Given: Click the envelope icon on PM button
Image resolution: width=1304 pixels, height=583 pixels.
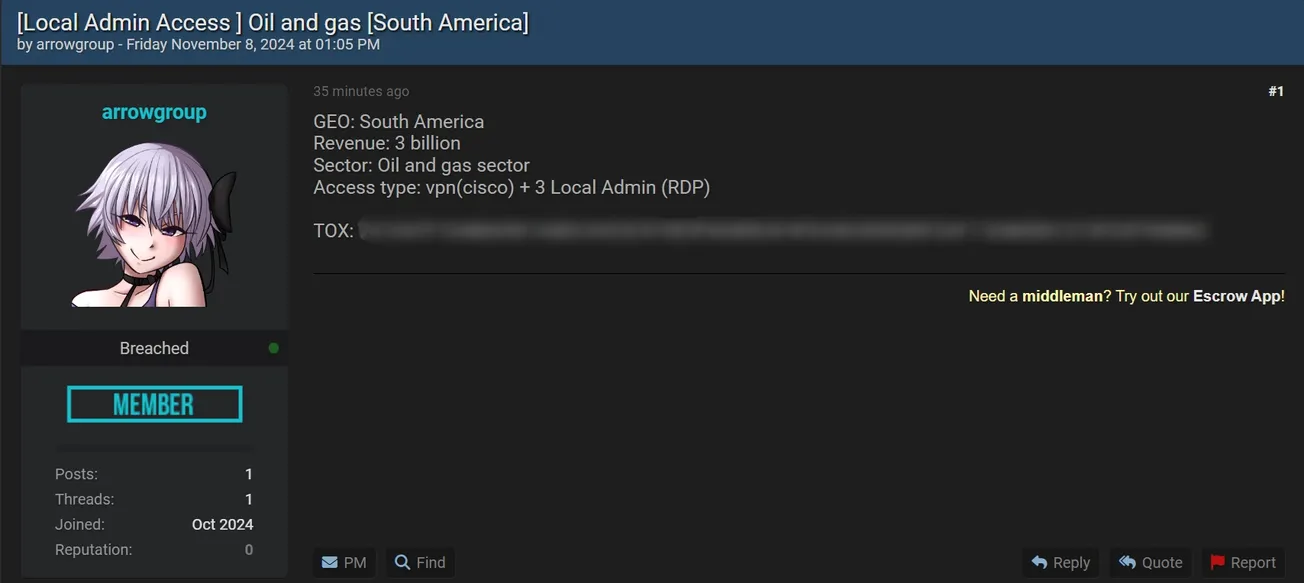Looking at the screenshot, I should pos(329,563).
